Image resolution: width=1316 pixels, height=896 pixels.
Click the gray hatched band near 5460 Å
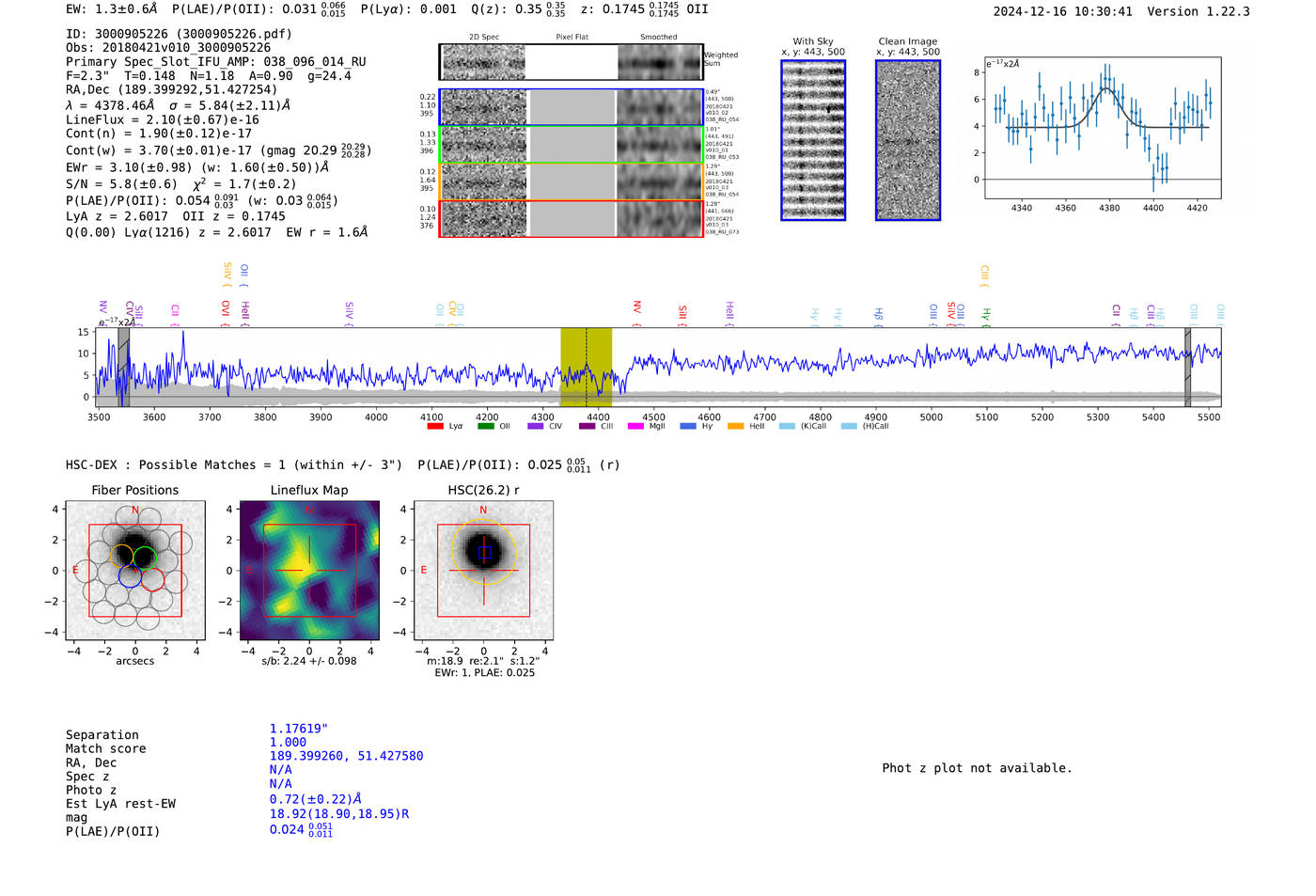point(1187,367)
